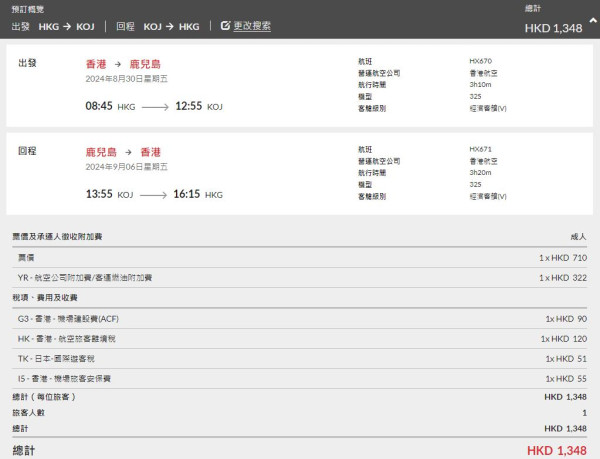600x459 pixels.
Task: Select the date 2024年9月06日星期五
Action: click(x=127, y=167)
